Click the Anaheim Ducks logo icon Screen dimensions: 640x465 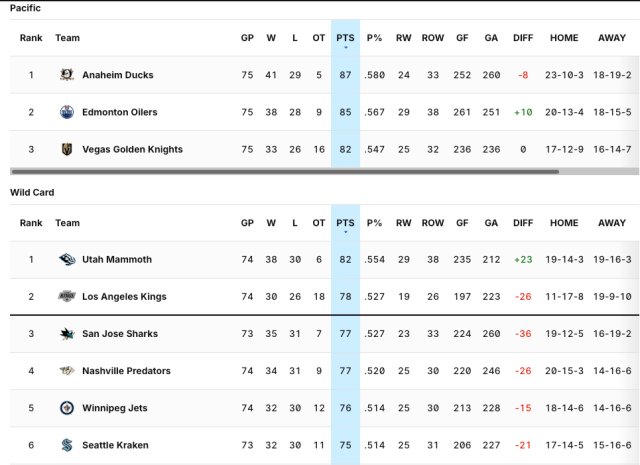(x=67, y=75)
